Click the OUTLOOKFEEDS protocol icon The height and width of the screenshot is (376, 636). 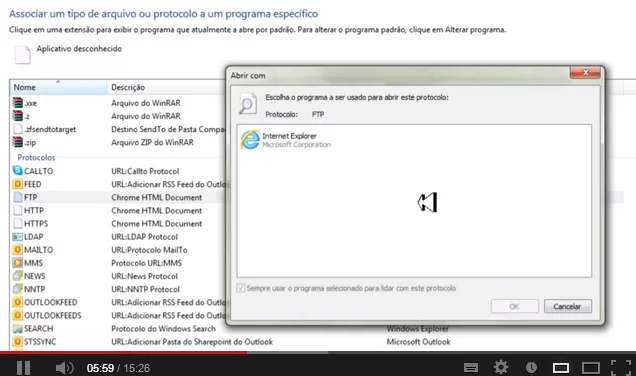[x=17, y=315]
